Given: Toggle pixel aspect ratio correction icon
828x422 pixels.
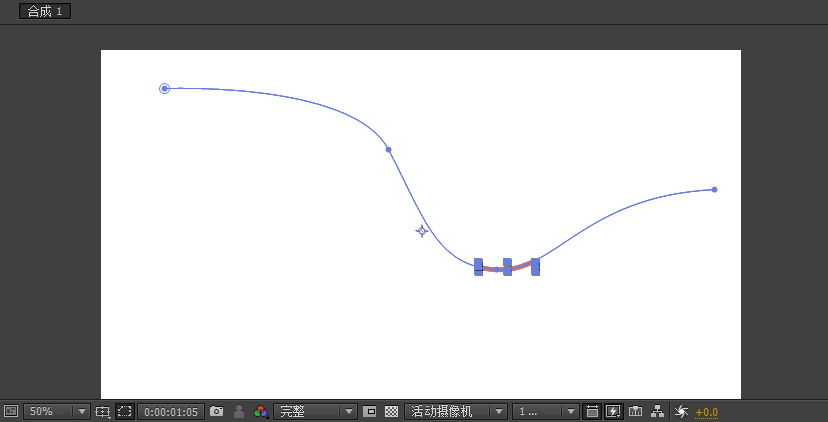Looking at the screenshot, I should 592,411.
